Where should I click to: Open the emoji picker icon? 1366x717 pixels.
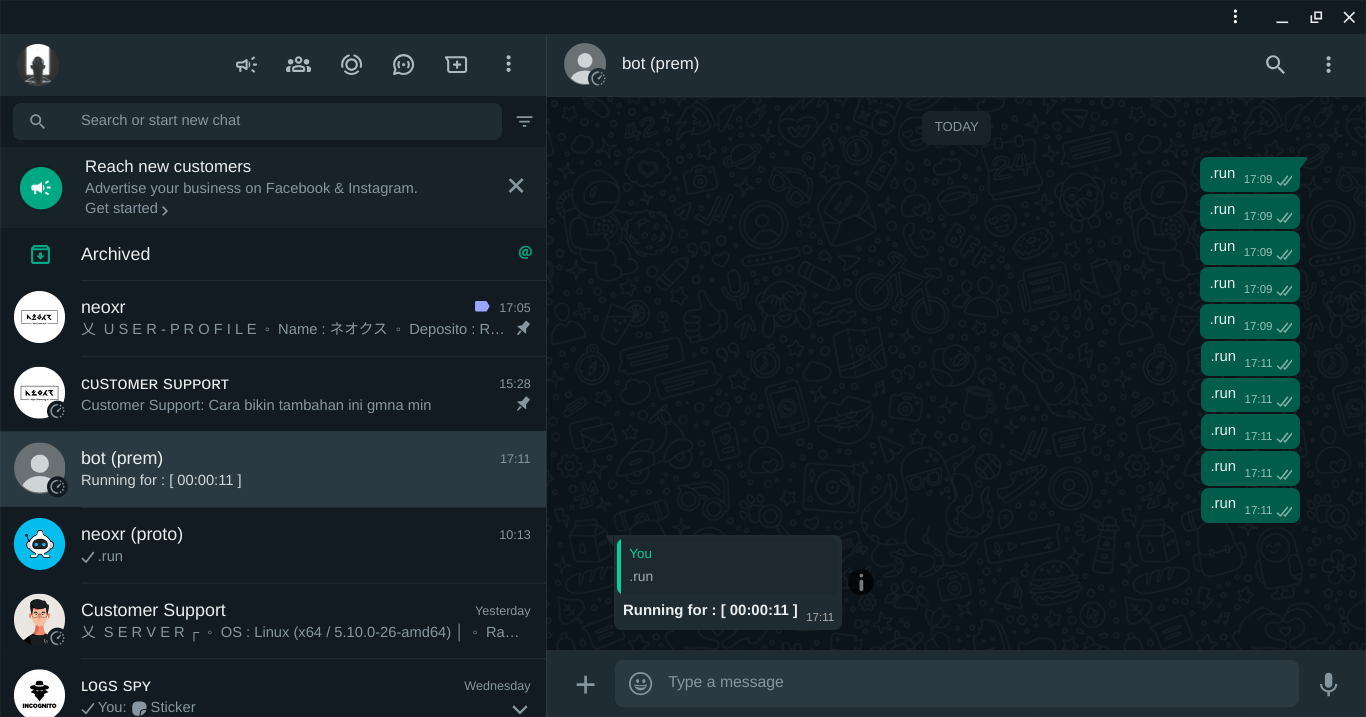click(x=640, y=683)
